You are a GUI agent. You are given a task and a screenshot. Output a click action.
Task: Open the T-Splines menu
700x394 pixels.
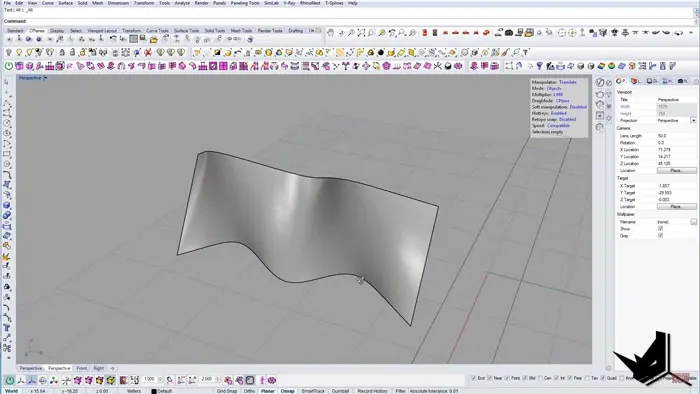pyautogui.click(x=334, y=3)
